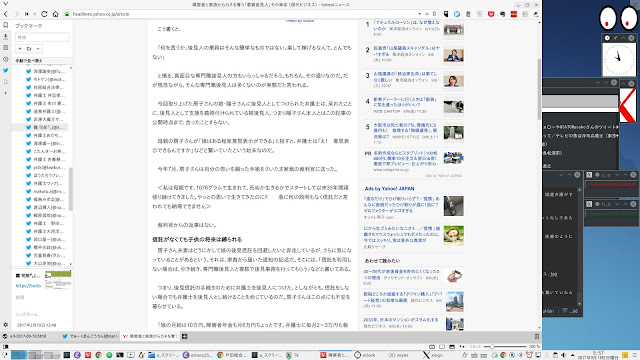Click the Ads by Yahoo! JAPAN link

pos(389,189)
